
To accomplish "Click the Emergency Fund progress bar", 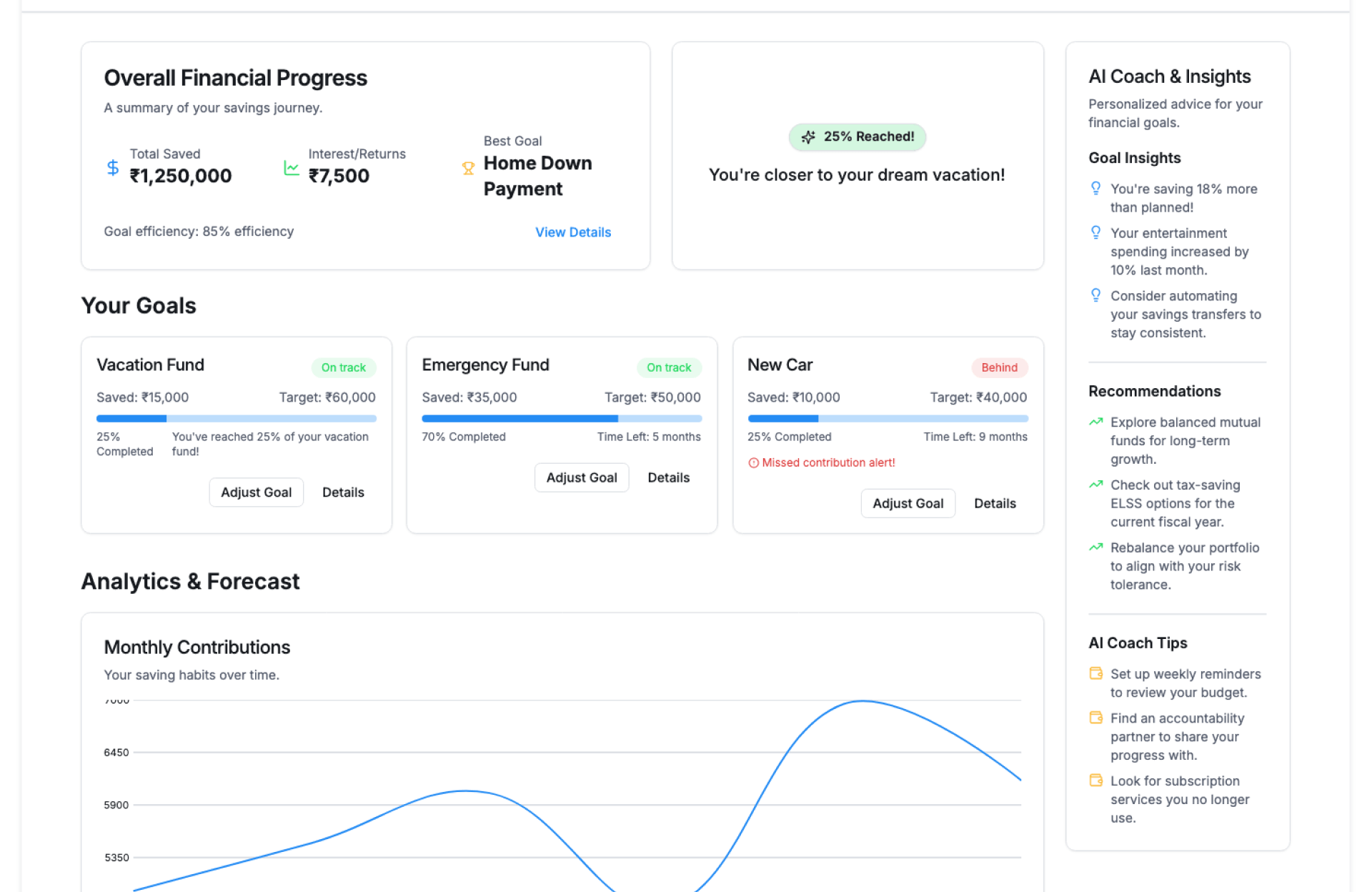I will click(562, 419).
